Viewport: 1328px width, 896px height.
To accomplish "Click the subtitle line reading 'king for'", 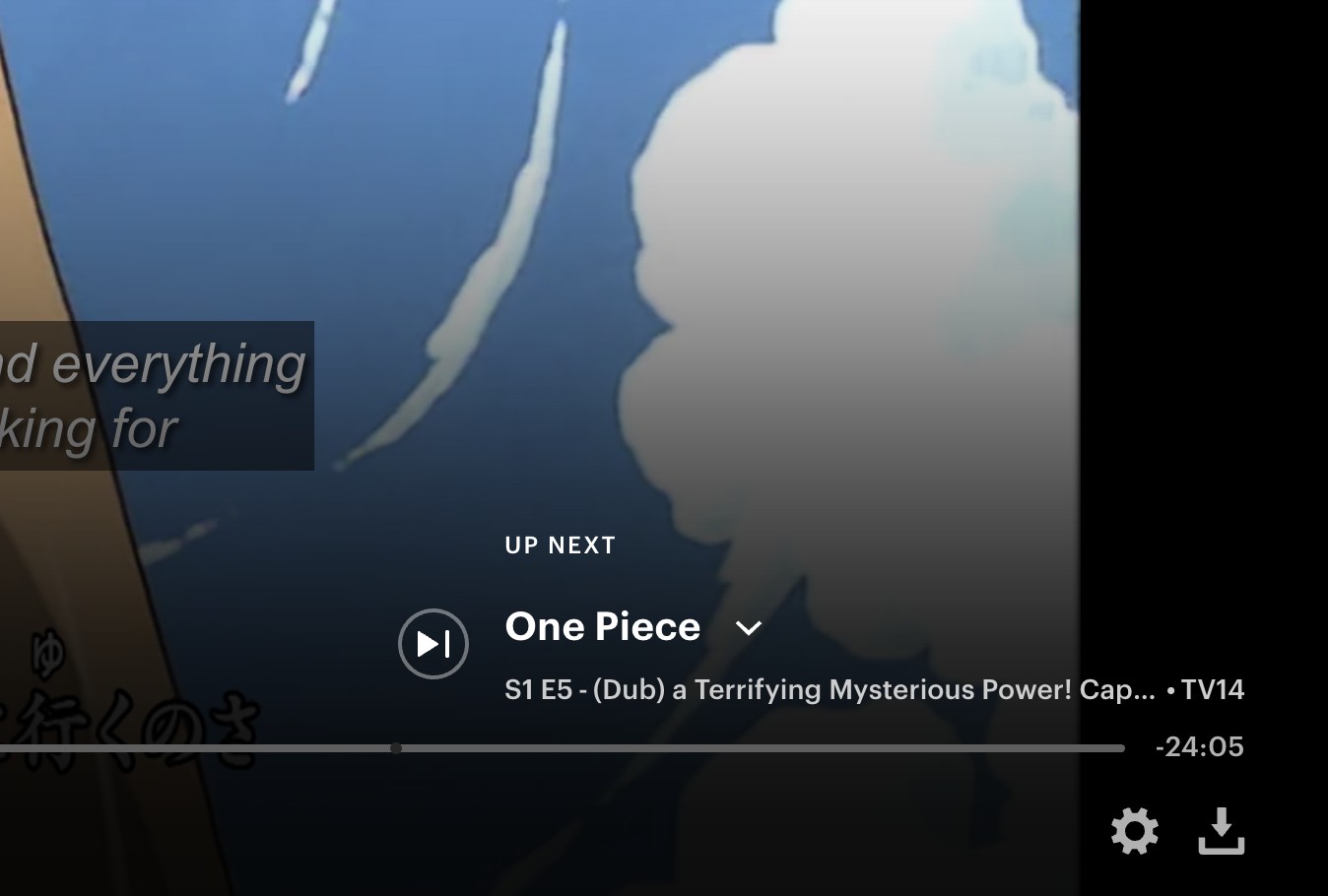I will coord(89,430).
